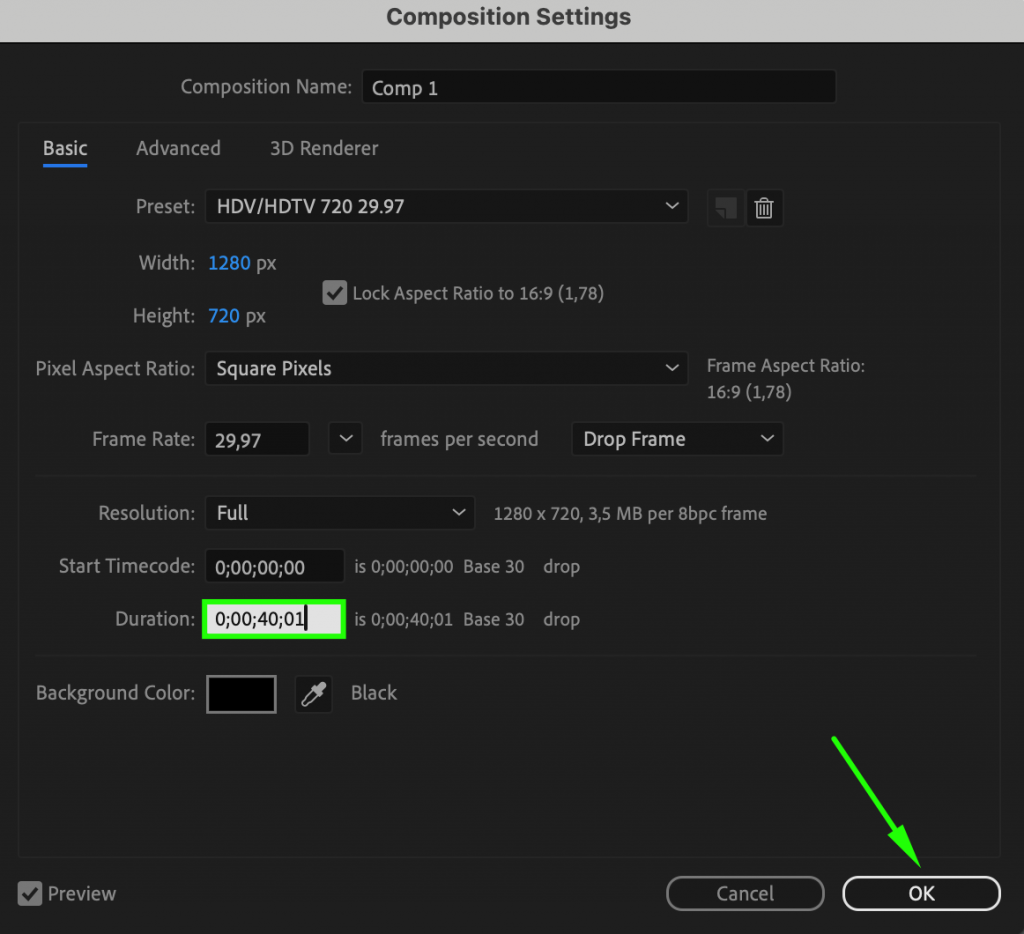
Task: Edit the Composition Name field
Action: pyautogui.click(x=598, y=87)
